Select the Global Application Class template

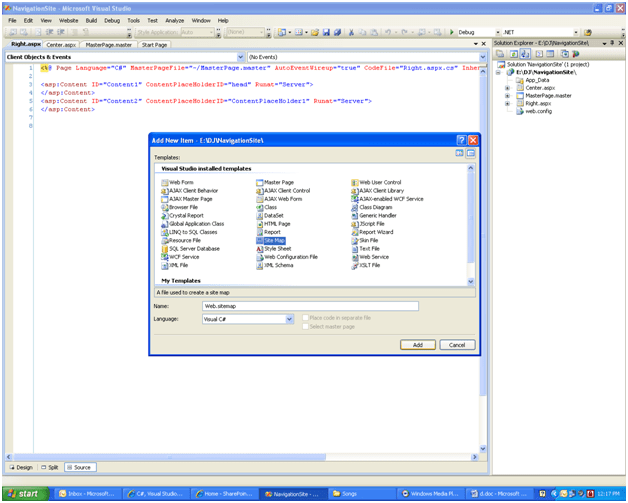pos(165,224)
